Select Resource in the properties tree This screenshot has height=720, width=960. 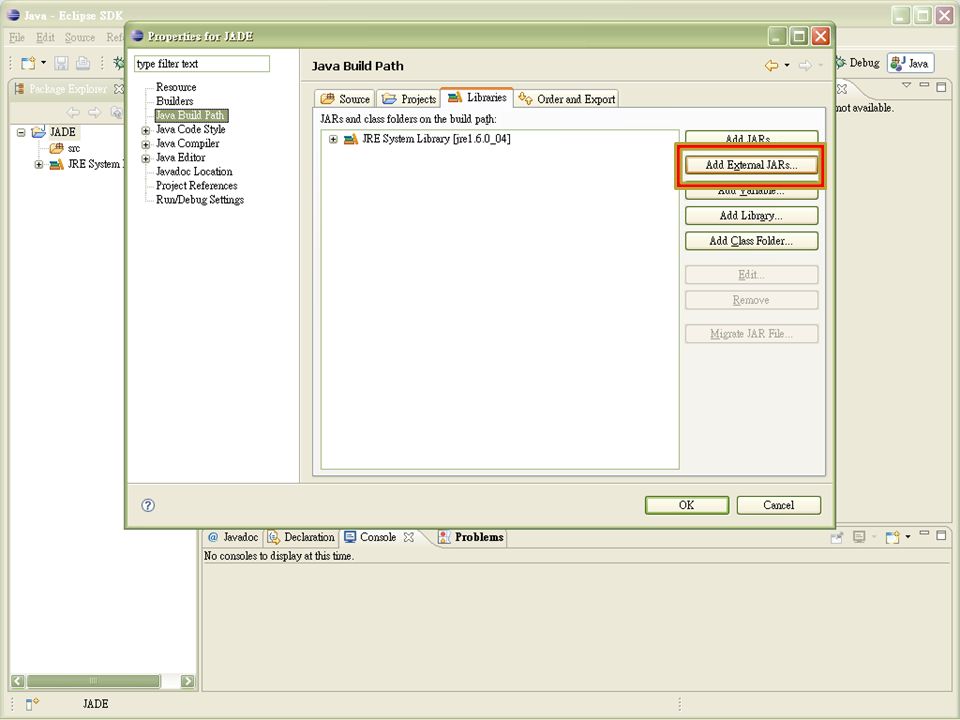point(176,87)
